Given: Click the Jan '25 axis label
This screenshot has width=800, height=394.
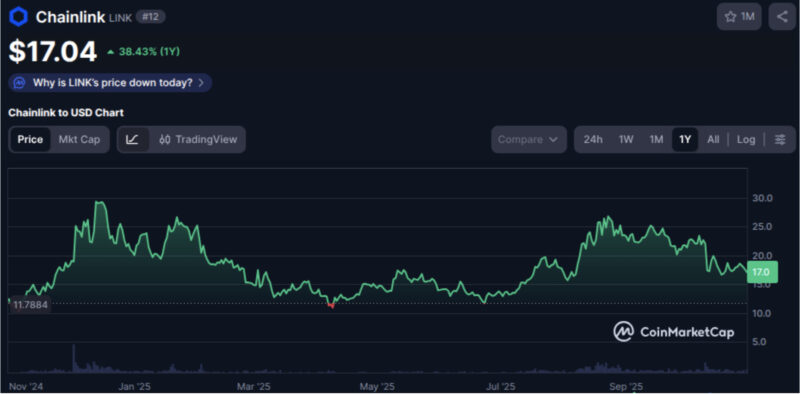Looking at the screenshot, I should pos(135,386).
